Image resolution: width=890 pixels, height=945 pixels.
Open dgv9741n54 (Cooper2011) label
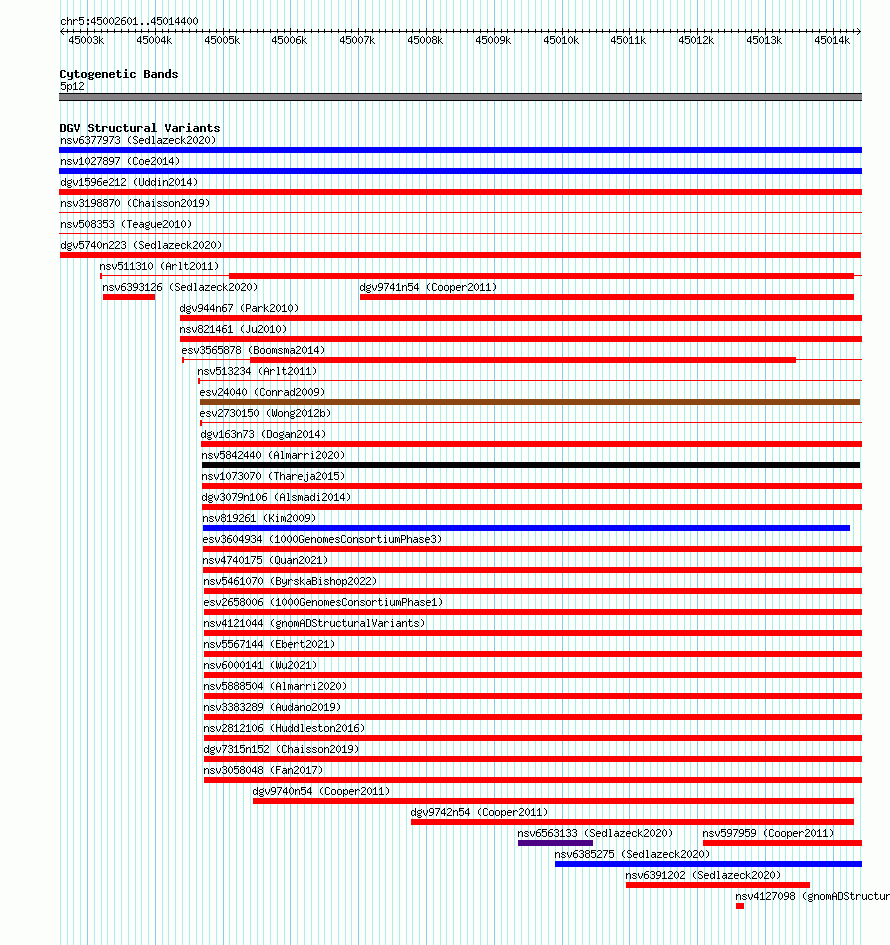(x=428, y=287)
